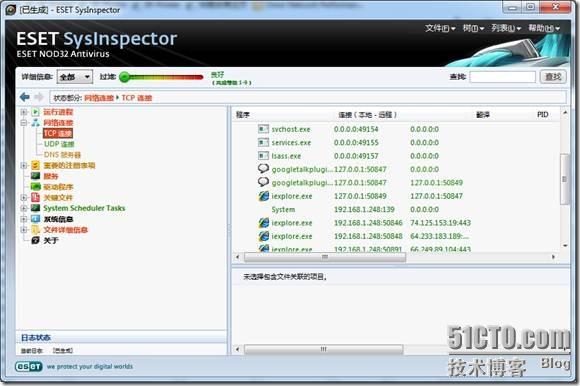580x386 pixels.
Task: Click the important registry entries icon
Action: coord(36,165)
